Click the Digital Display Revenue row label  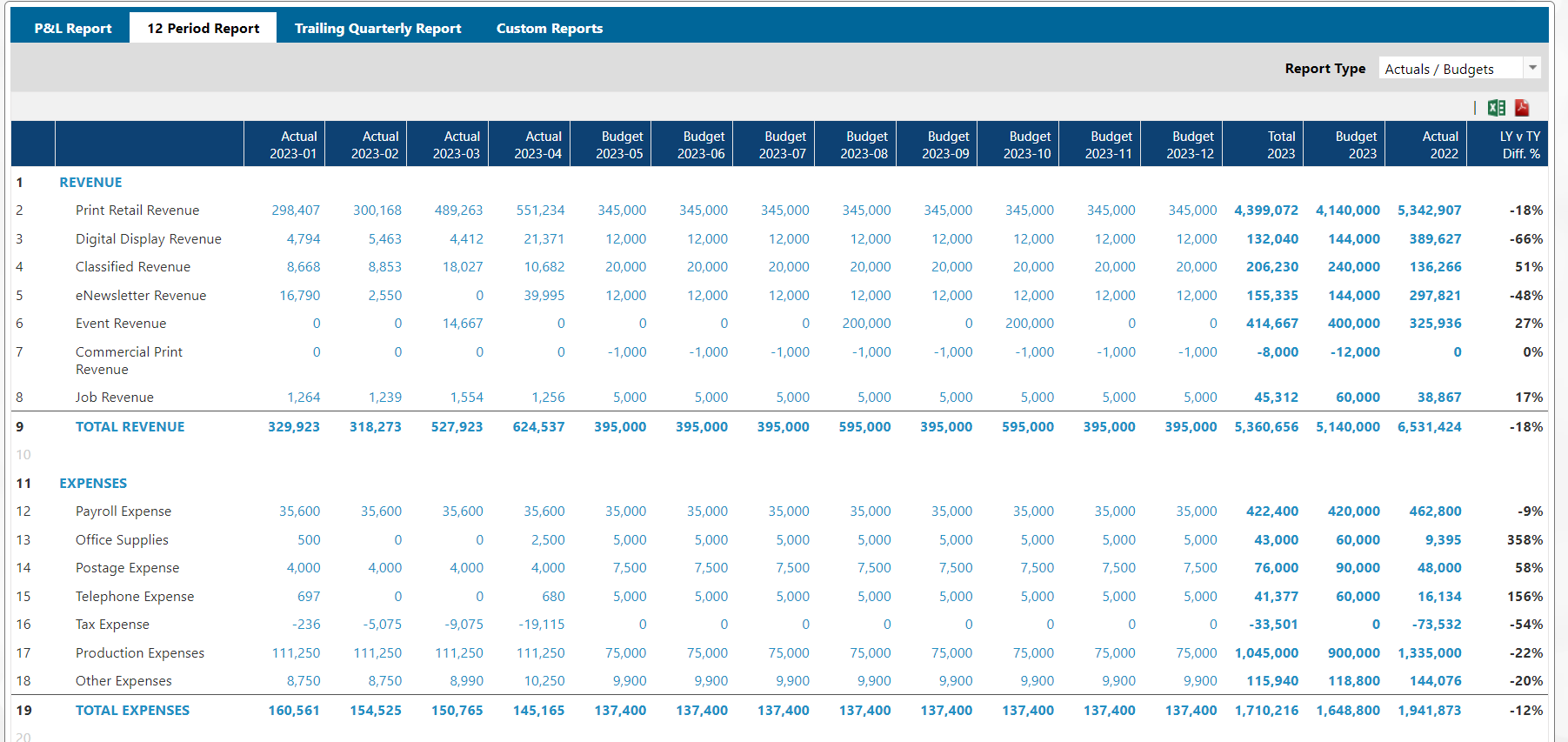pyautogui.click(x=148, y=239)
